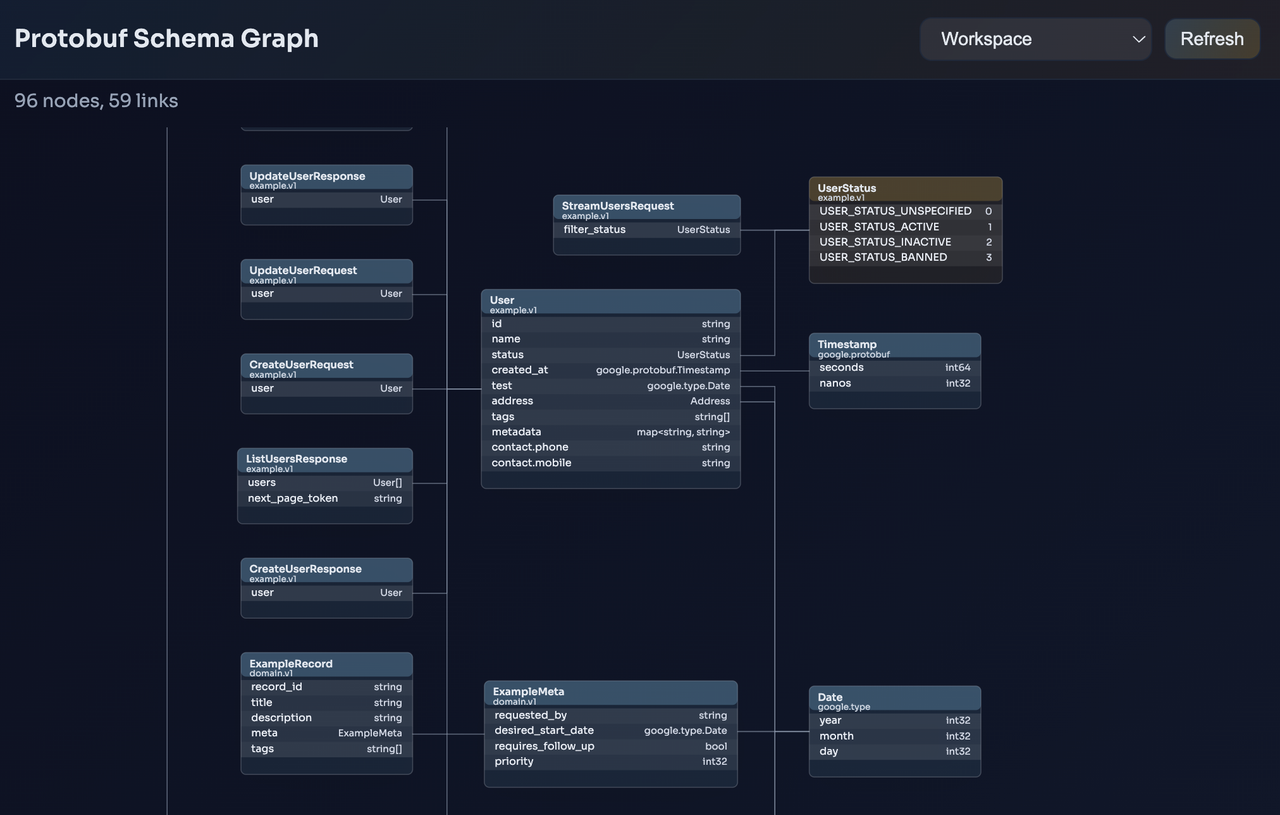Select the UserStatus enum node header
The width and height of the screenshot is (1280, 815).
905,188
